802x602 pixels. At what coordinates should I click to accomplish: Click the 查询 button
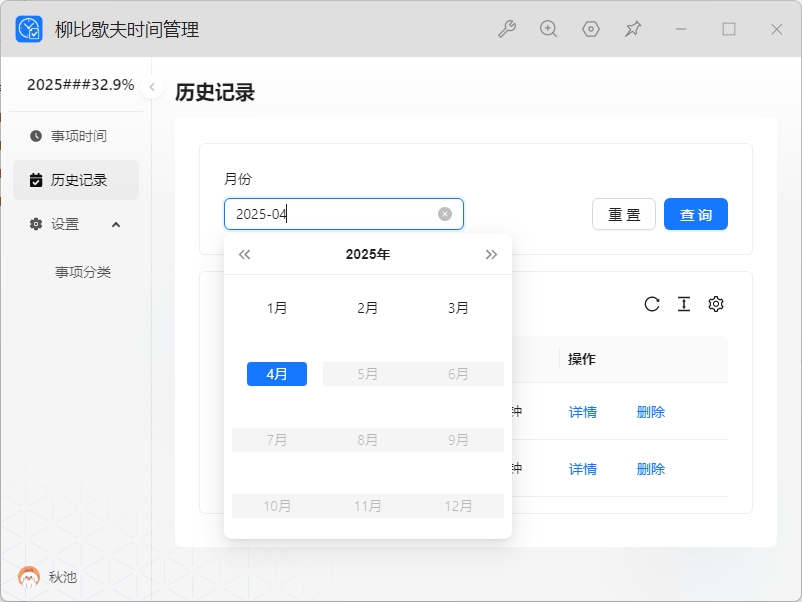pyautogui.click(x=695, y=214)
